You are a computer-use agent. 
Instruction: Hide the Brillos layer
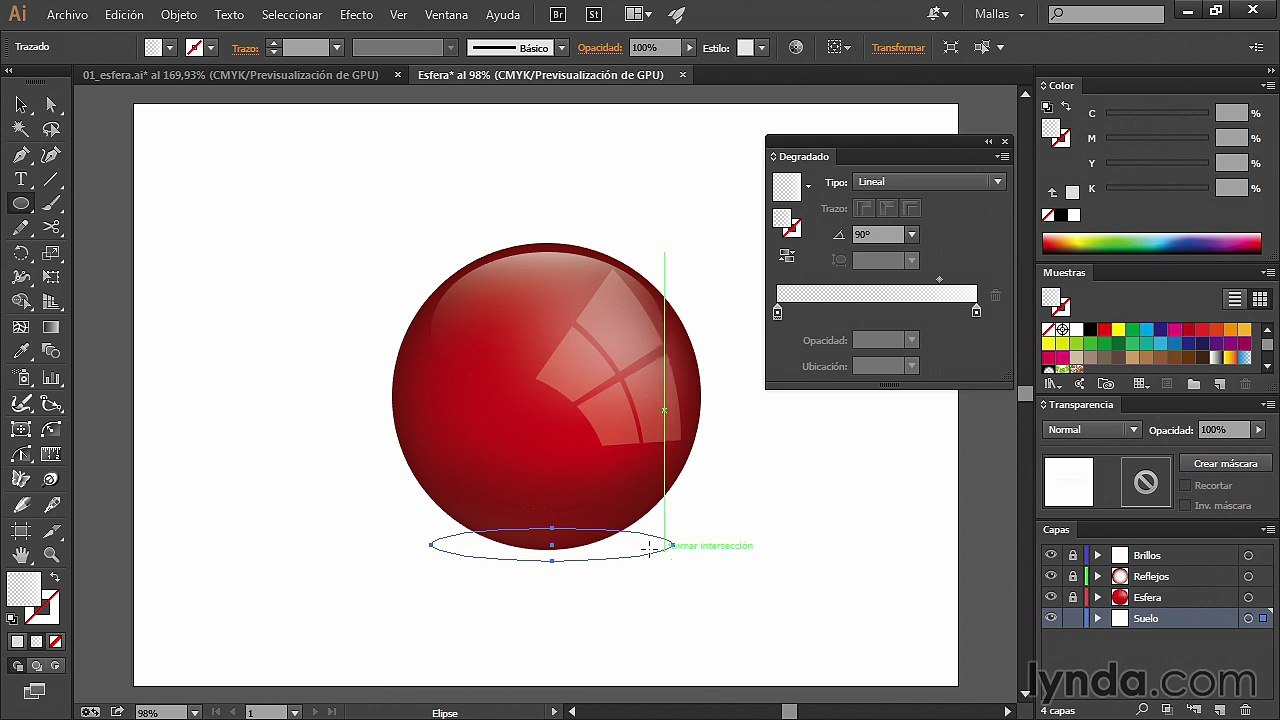click(x=1051, y=555)
